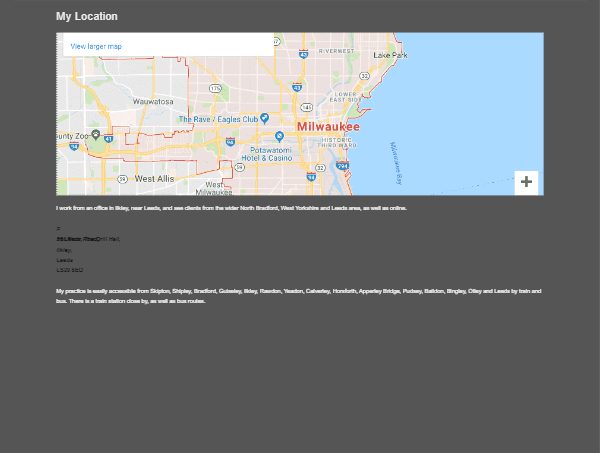Viewport: 600px width, 453px height.
Task: Open the View larger map link
Action: click(x=96, y=46)
